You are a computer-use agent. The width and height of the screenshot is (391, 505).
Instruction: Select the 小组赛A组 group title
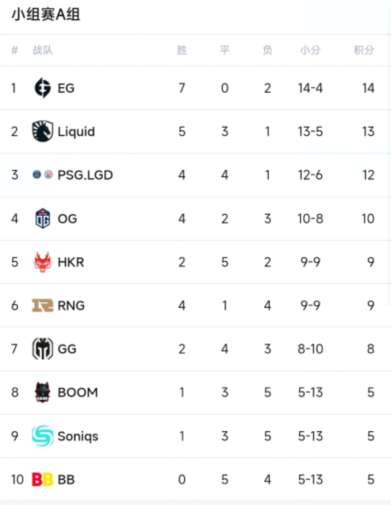46,15
